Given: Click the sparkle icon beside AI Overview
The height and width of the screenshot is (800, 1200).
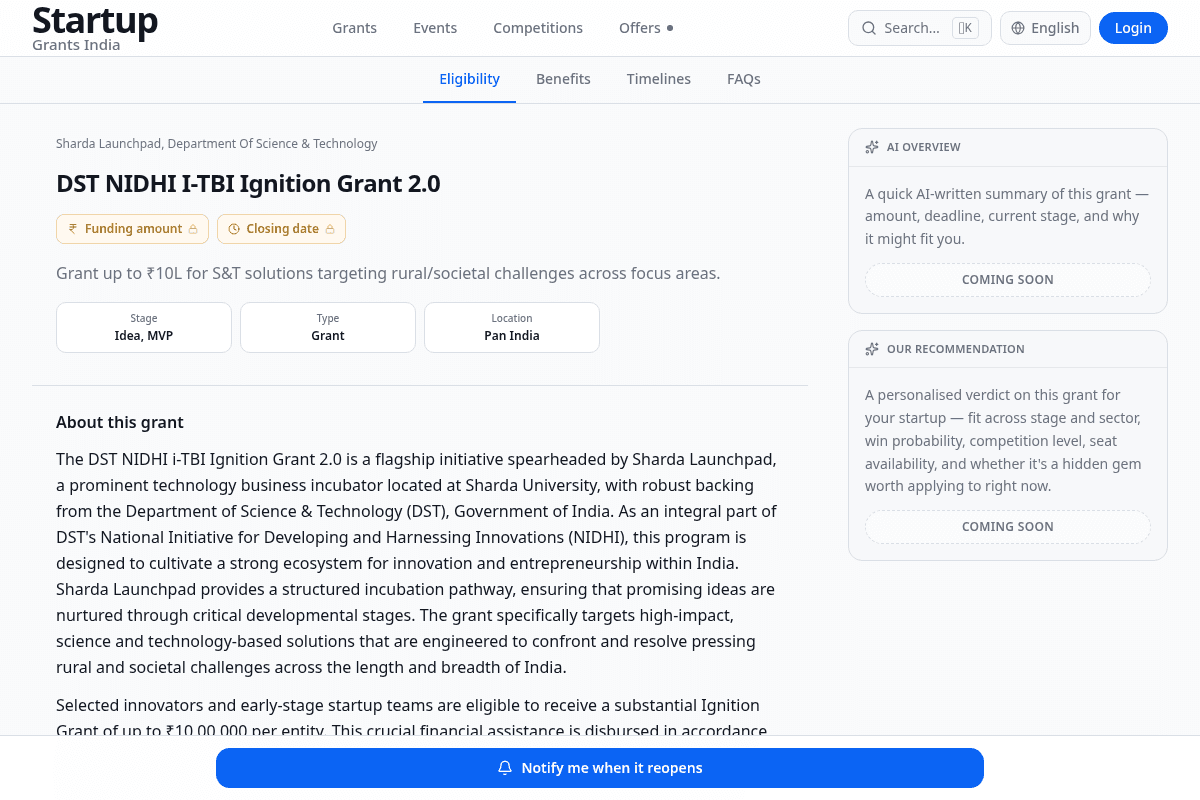Looking at the screenshot, I should pyautogui.click(x=872, y=147).
